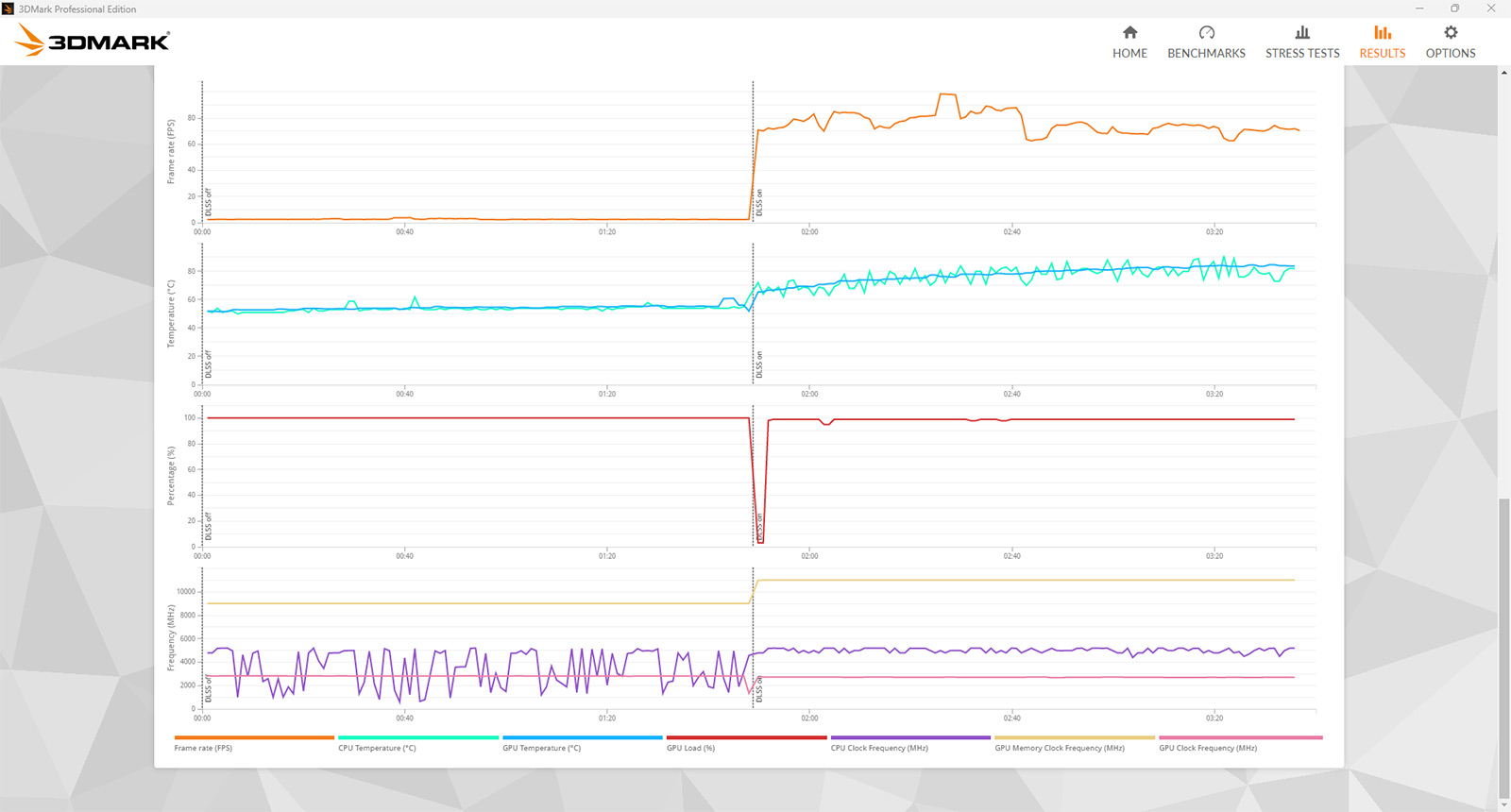This screenshot has width=1511, height=812.
Task: Toggle Frame rate (FPS) legend series
Action: [x=203, y=748]
